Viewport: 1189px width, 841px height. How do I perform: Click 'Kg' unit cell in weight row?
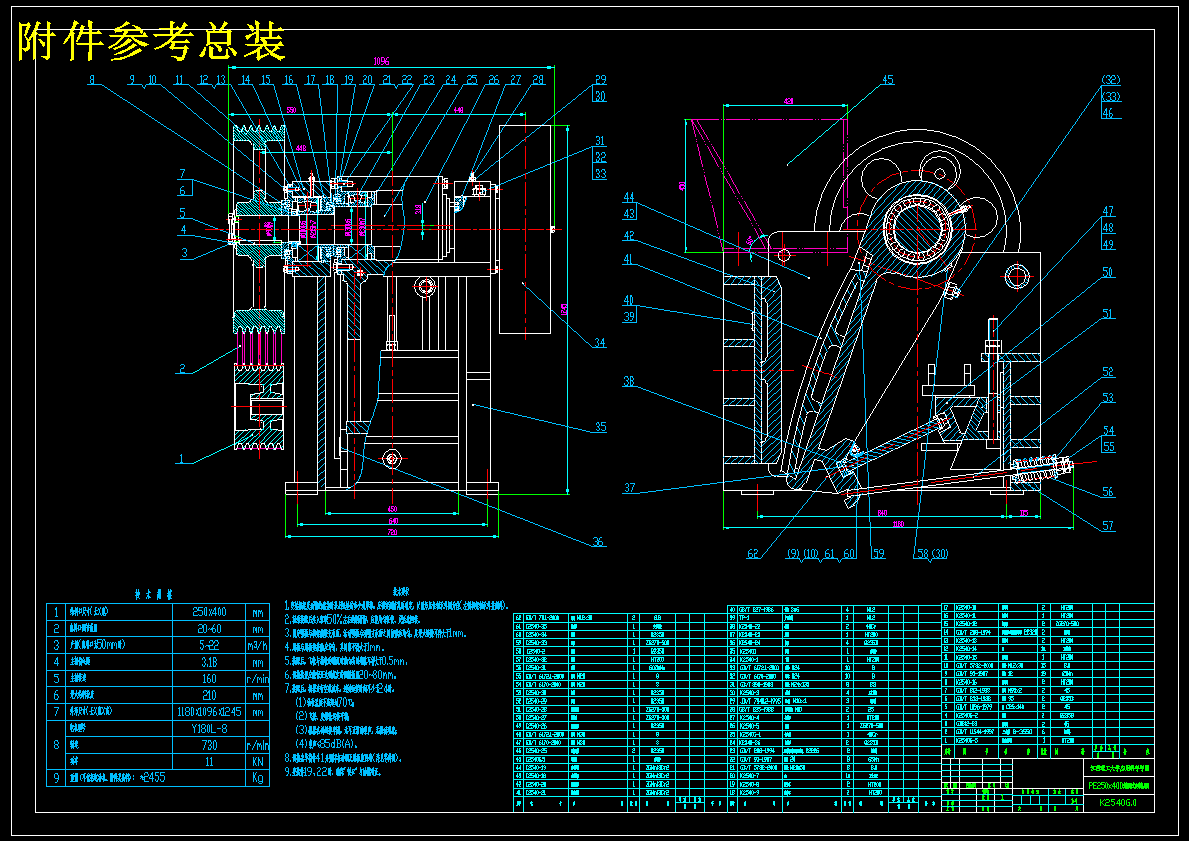click(259, 778)
